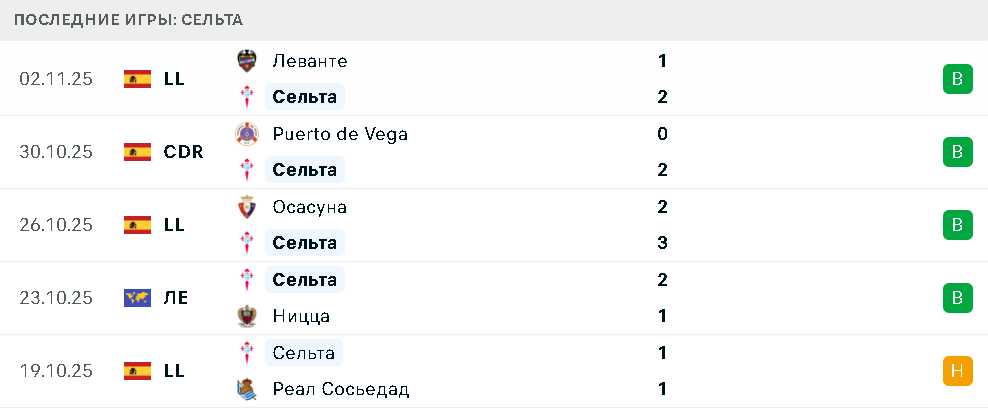Image resolution: width=988 pixels, height=408 pixels.
Task: Click the win badge for 23.10.25 match
Action: click(x=957, y=298)
